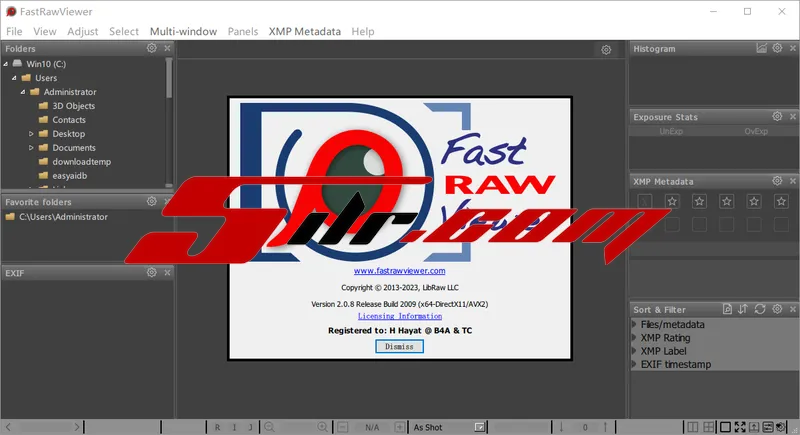Expand the Files/metadata filter section
The height and width of the screenshot is (435, 800).
636,325
